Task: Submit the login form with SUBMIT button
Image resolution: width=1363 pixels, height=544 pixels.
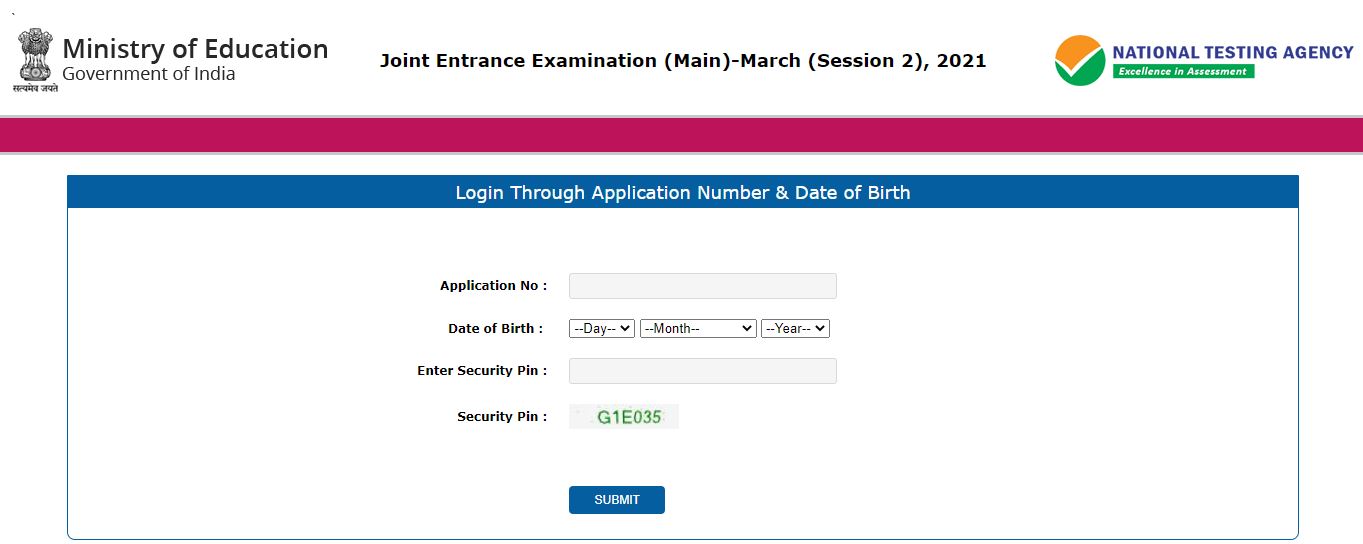Action: (x=616, y=500)
